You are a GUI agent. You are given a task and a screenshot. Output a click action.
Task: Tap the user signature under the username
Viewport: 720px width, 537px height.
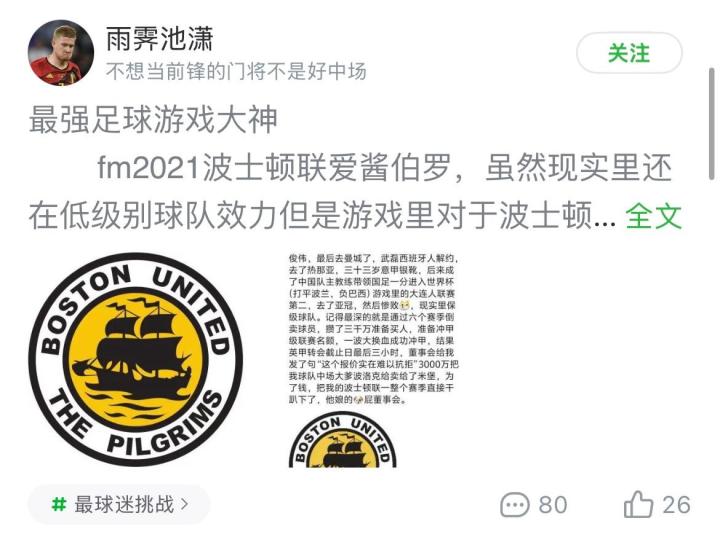[x=236, y=71]
